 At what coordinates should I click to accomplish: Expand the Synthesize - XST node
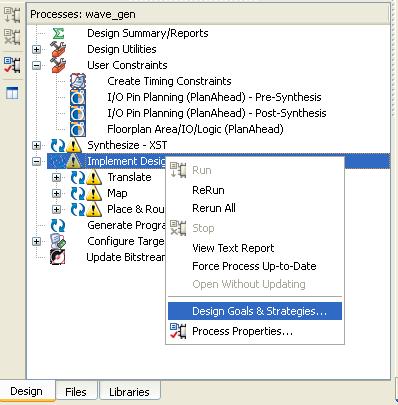(36, 145)
